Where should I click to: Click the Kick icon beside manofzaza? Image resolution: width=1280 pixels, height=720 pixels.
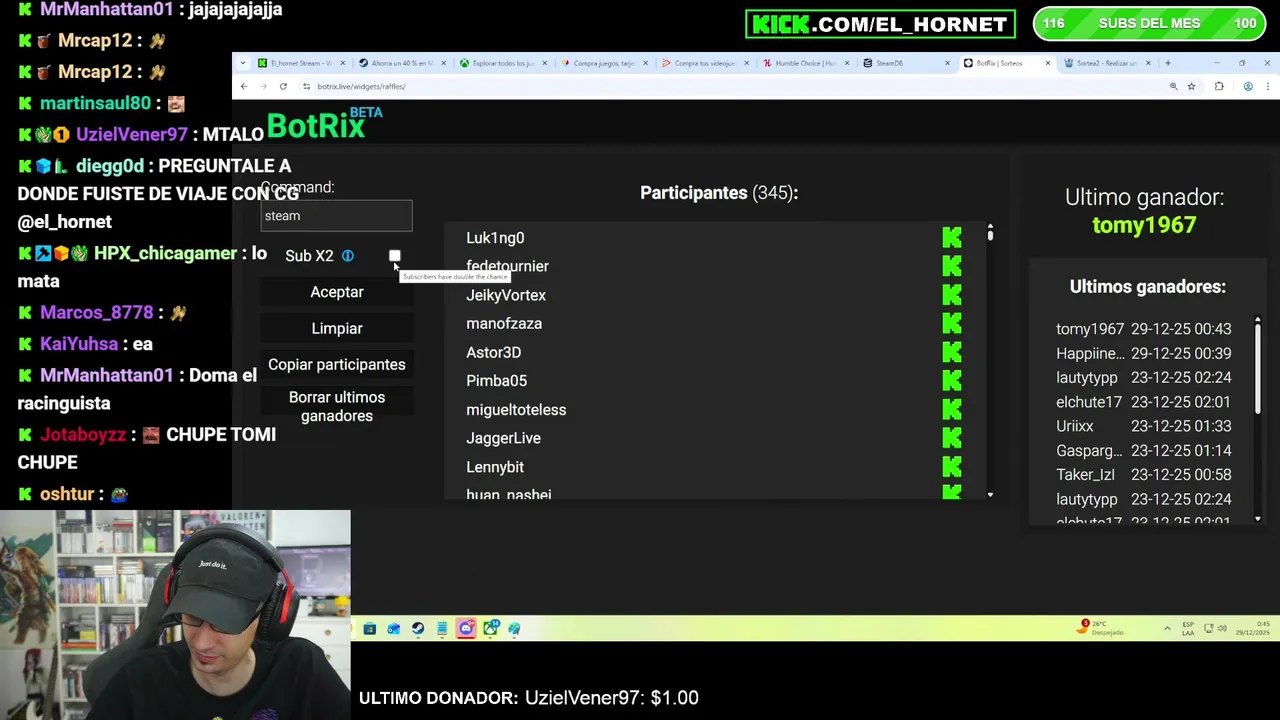pos(952,324)
